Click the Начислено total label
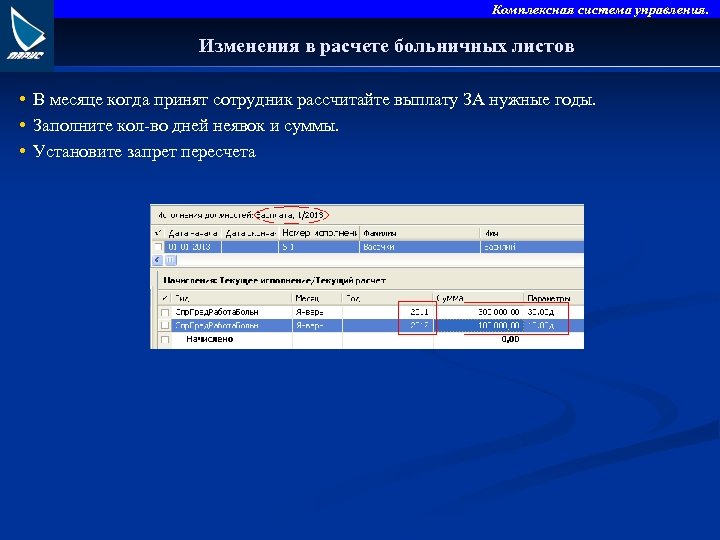 coord(210,339)
